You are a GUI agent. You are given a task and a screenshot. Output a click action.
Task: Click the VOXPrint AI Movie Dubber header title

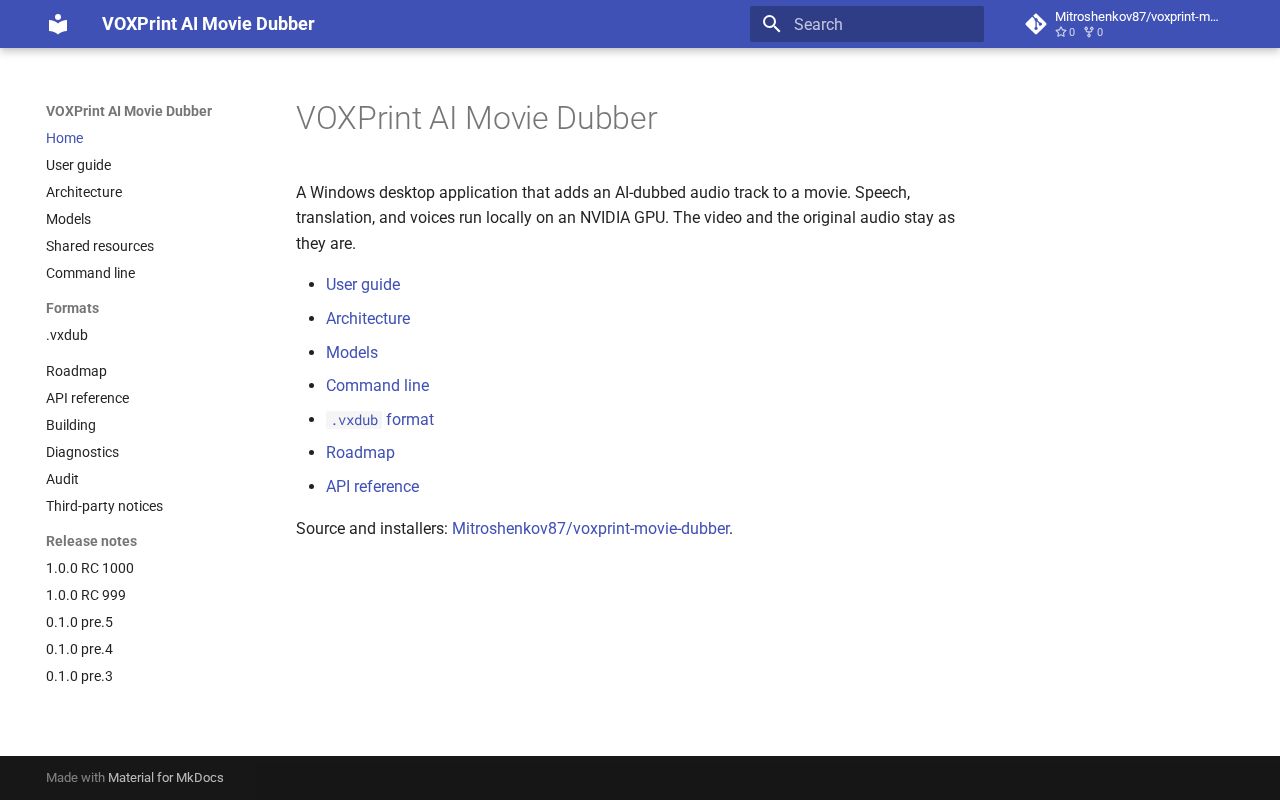(x=208, y=24)
